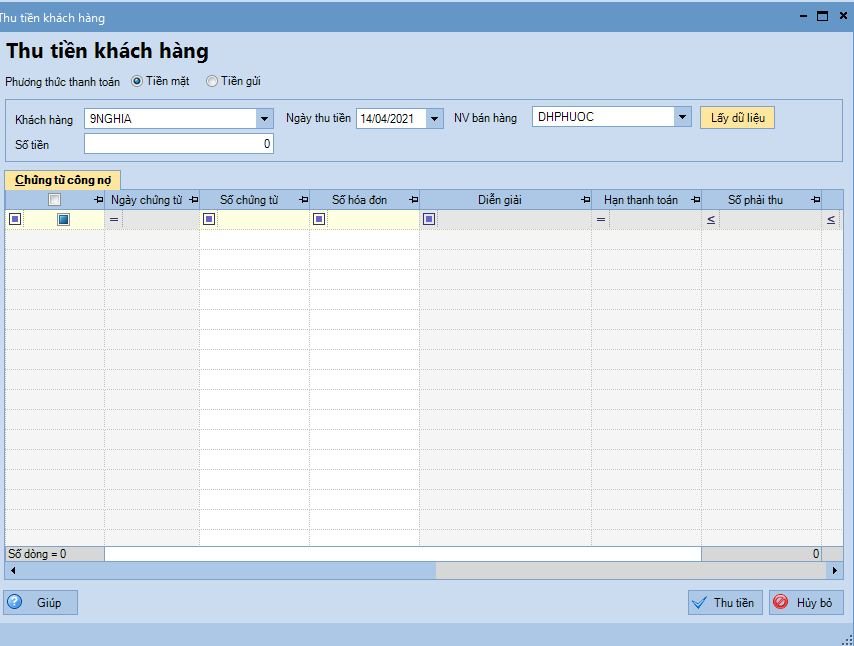Pin the checkbox column in the grid header

(99, 200)
